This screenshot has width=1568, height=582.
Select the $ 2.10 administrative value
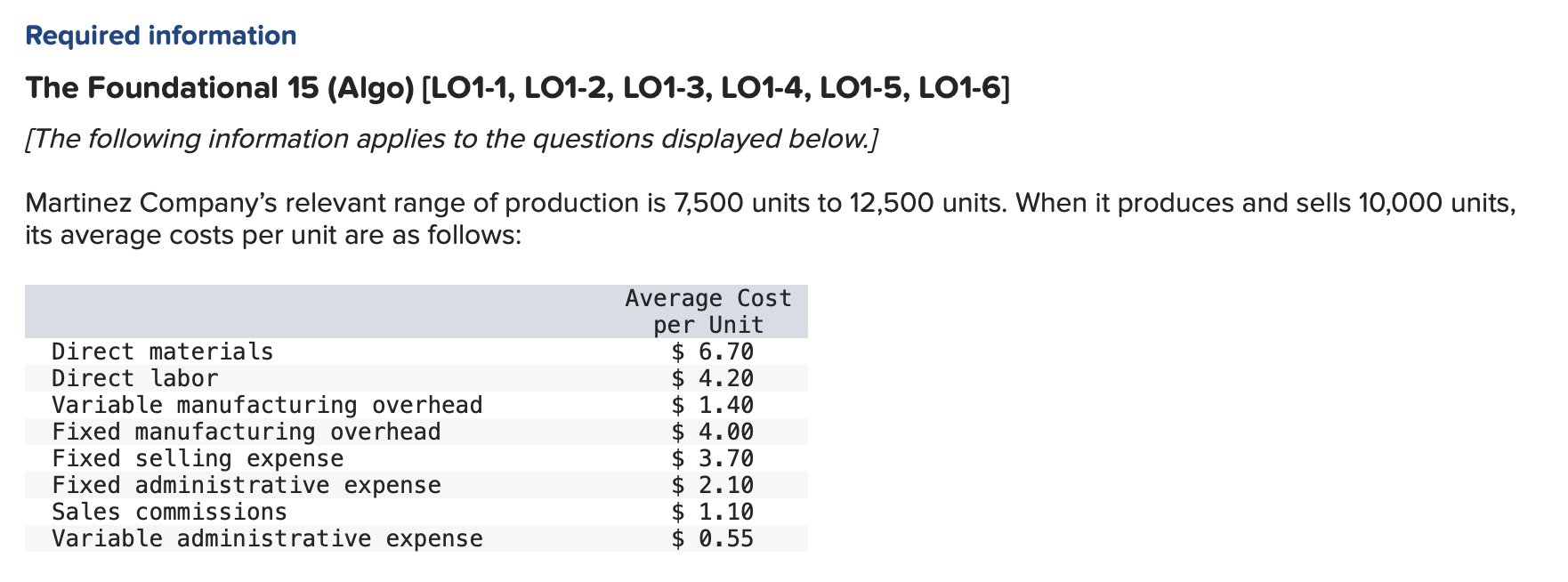[x=712, y=485]
